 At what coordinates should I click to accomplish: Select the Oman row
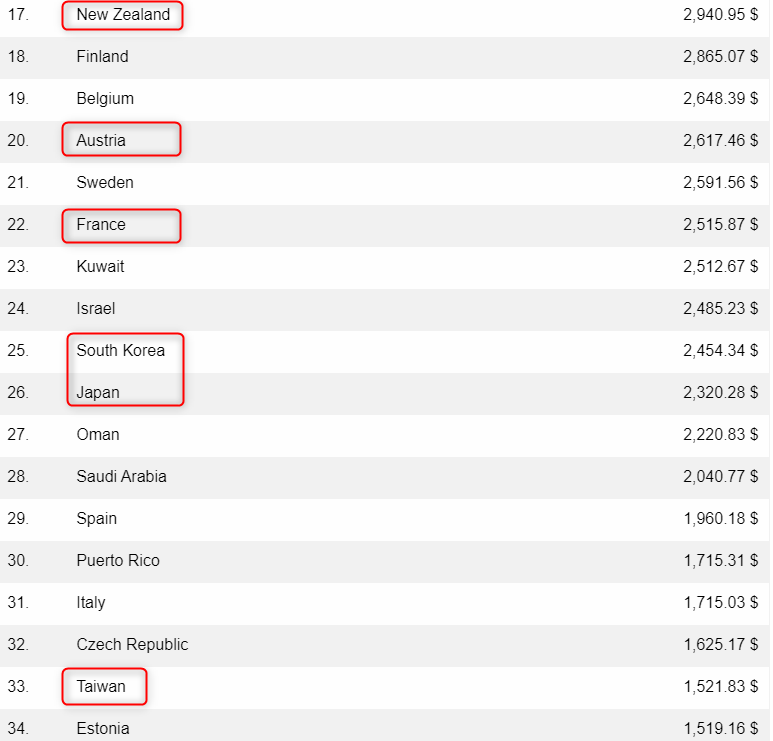(385, 435)
